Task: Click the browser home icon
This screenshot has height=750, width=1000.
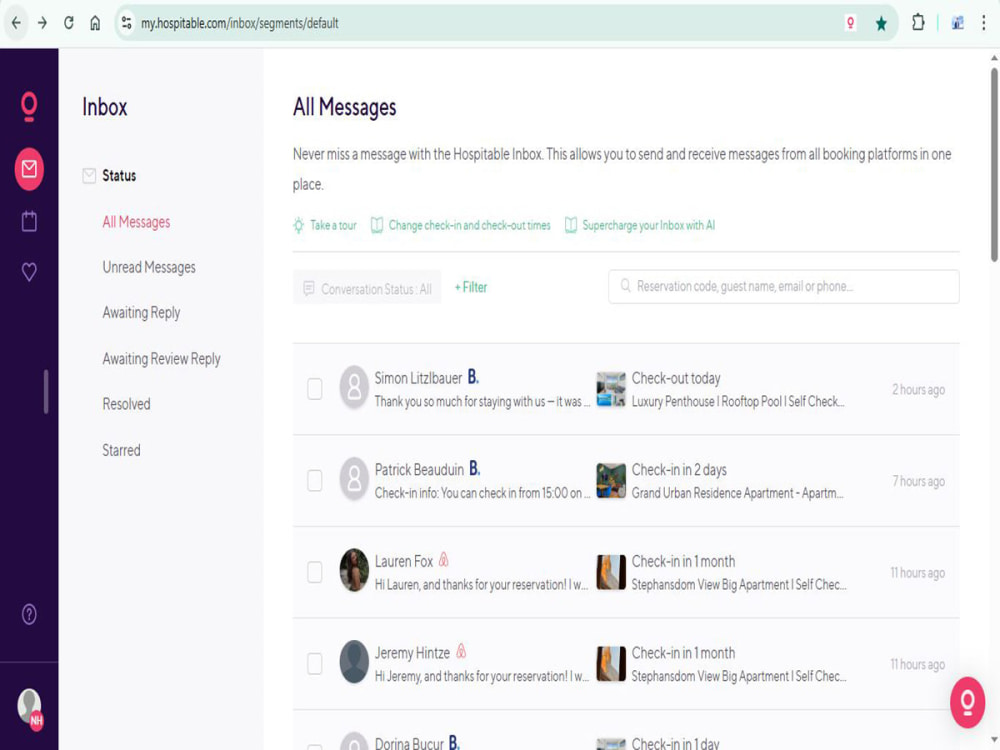Action: [95, 23]
